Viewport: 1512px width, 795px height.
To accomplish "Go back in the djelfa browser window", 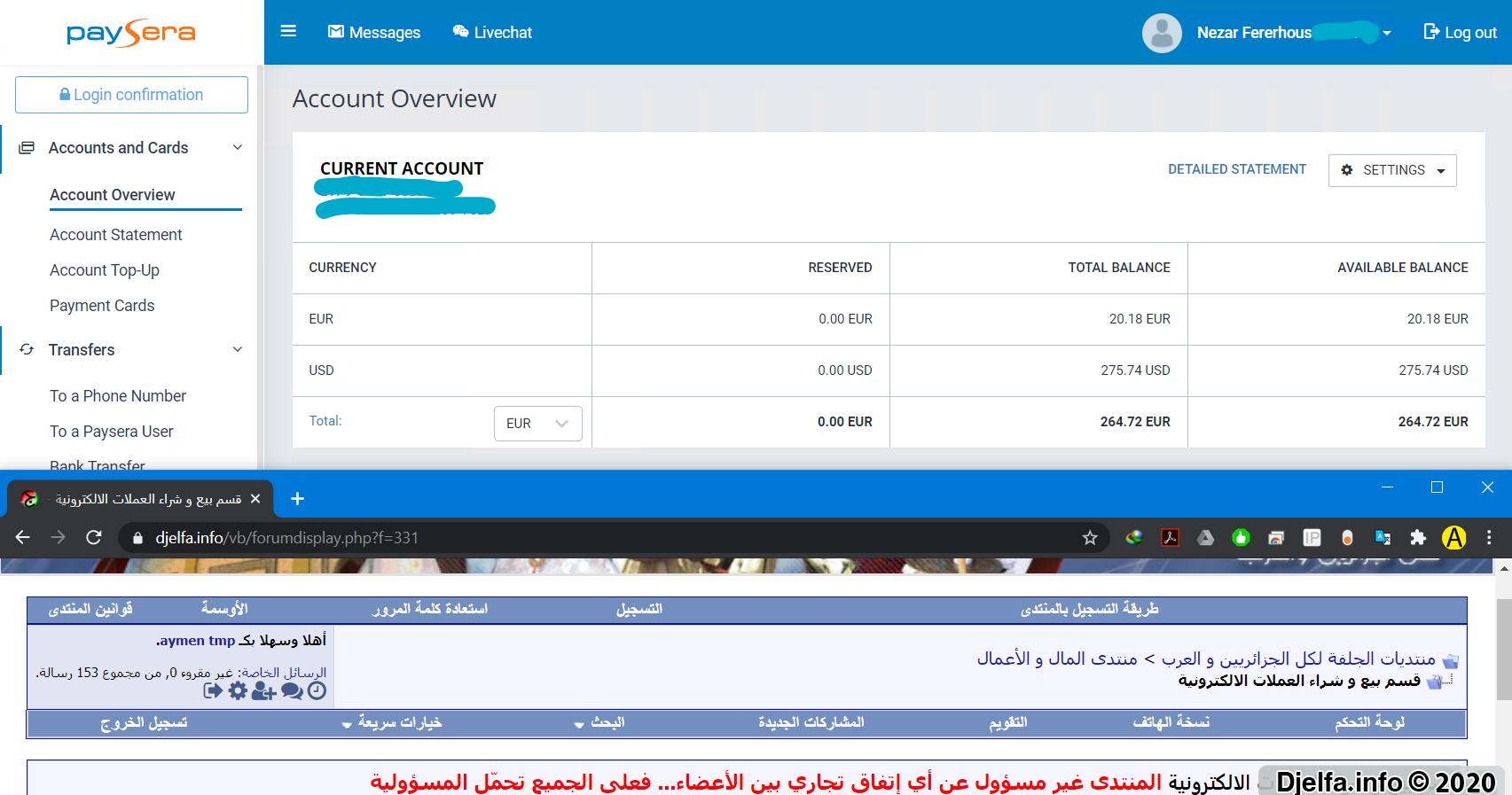I will [23, 537].
